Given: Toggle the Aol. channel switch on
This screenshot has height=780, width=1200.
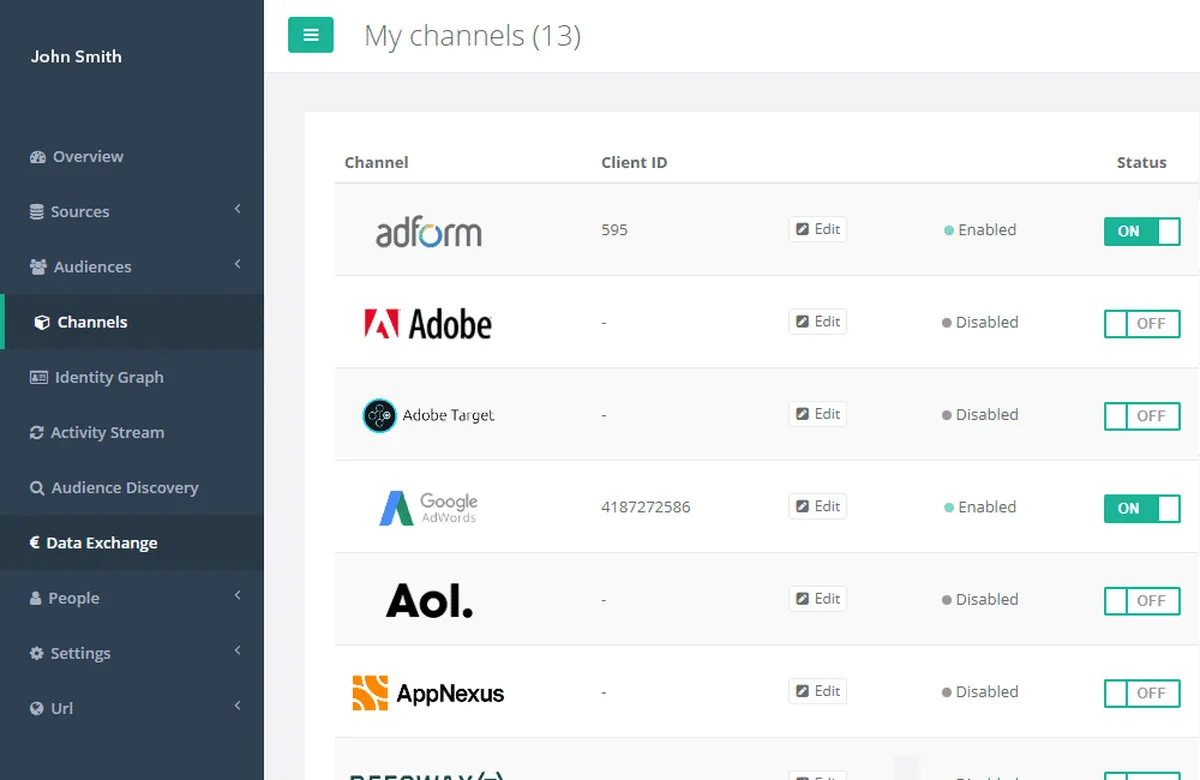Looking at the screenshot, I should coord(1142,600).
